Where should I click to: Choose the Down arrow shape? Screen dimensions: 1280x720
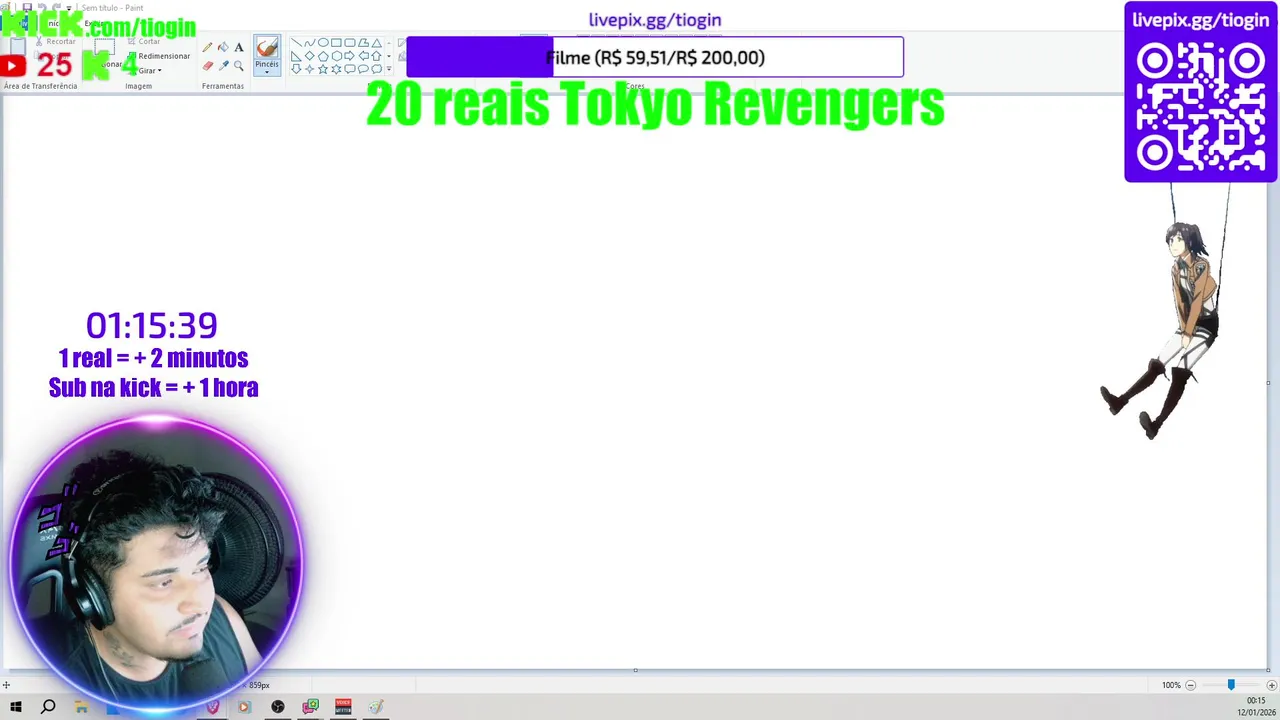(296, 69)
